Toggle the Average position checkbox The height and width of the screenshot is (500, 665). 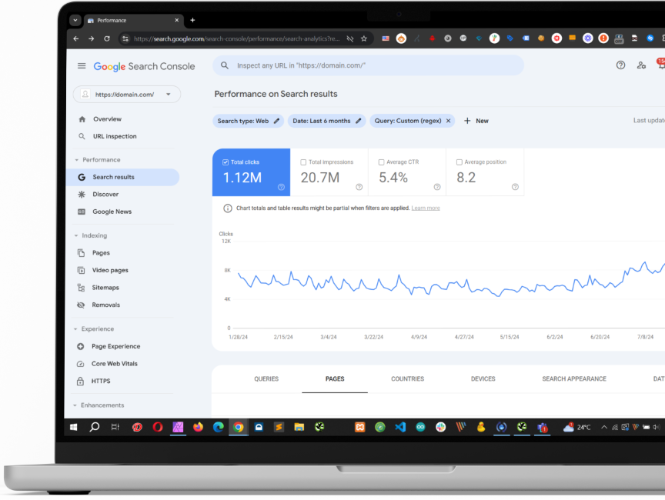(459, 162)
